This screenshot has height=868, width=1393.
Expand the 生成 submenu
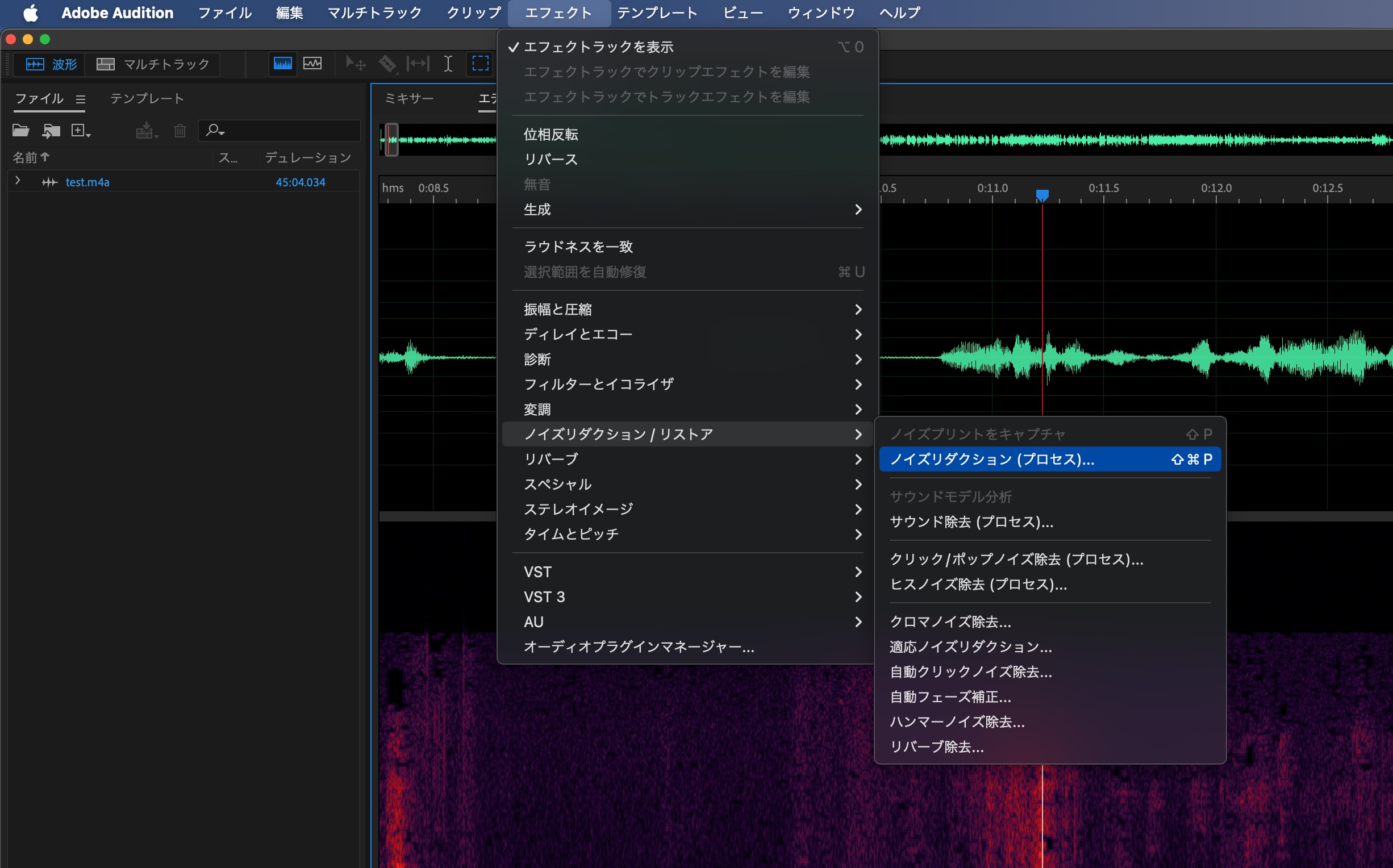pos(687,210)
